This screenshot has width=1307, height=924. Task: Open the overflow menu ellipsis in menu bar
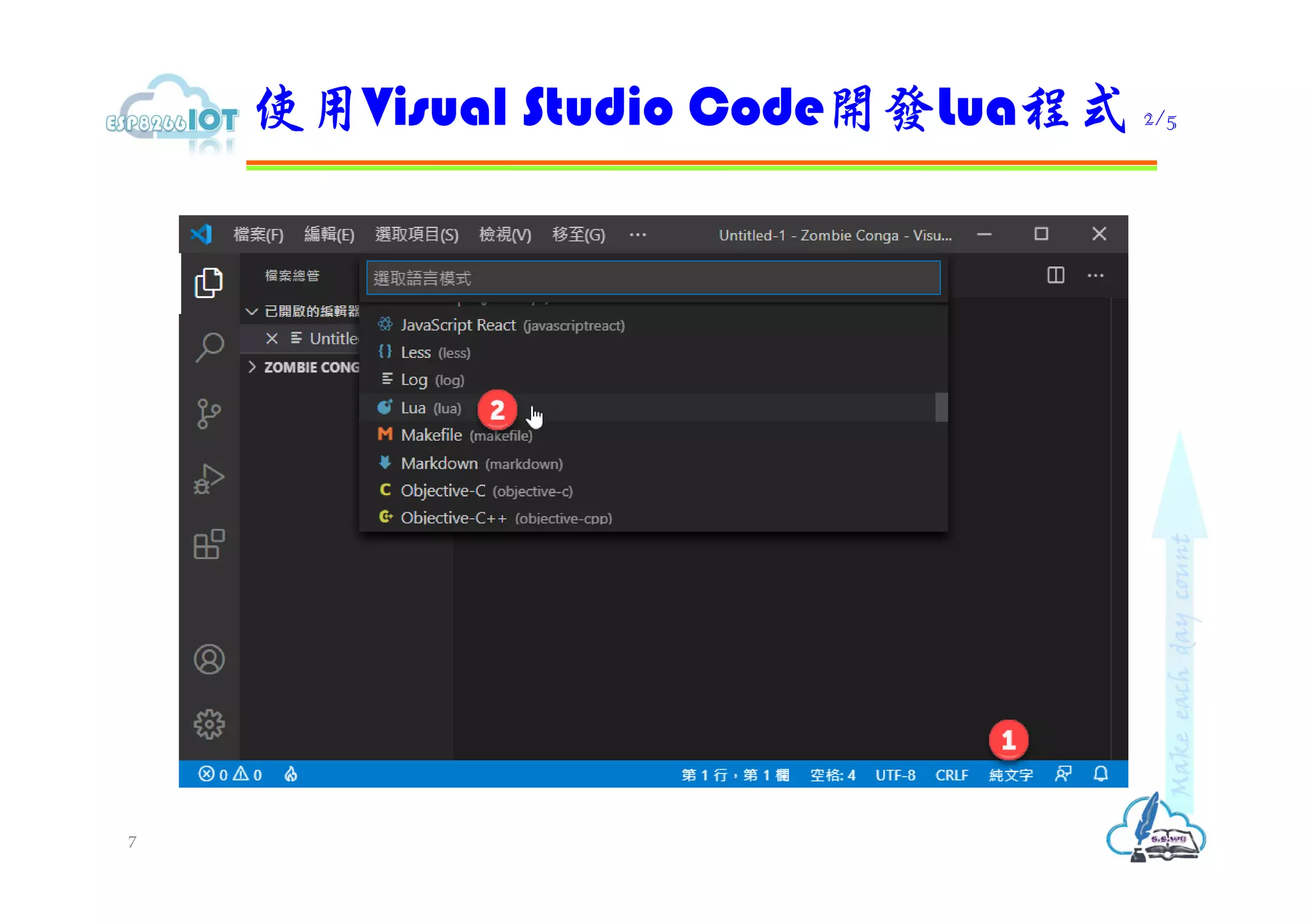point(638,235)
